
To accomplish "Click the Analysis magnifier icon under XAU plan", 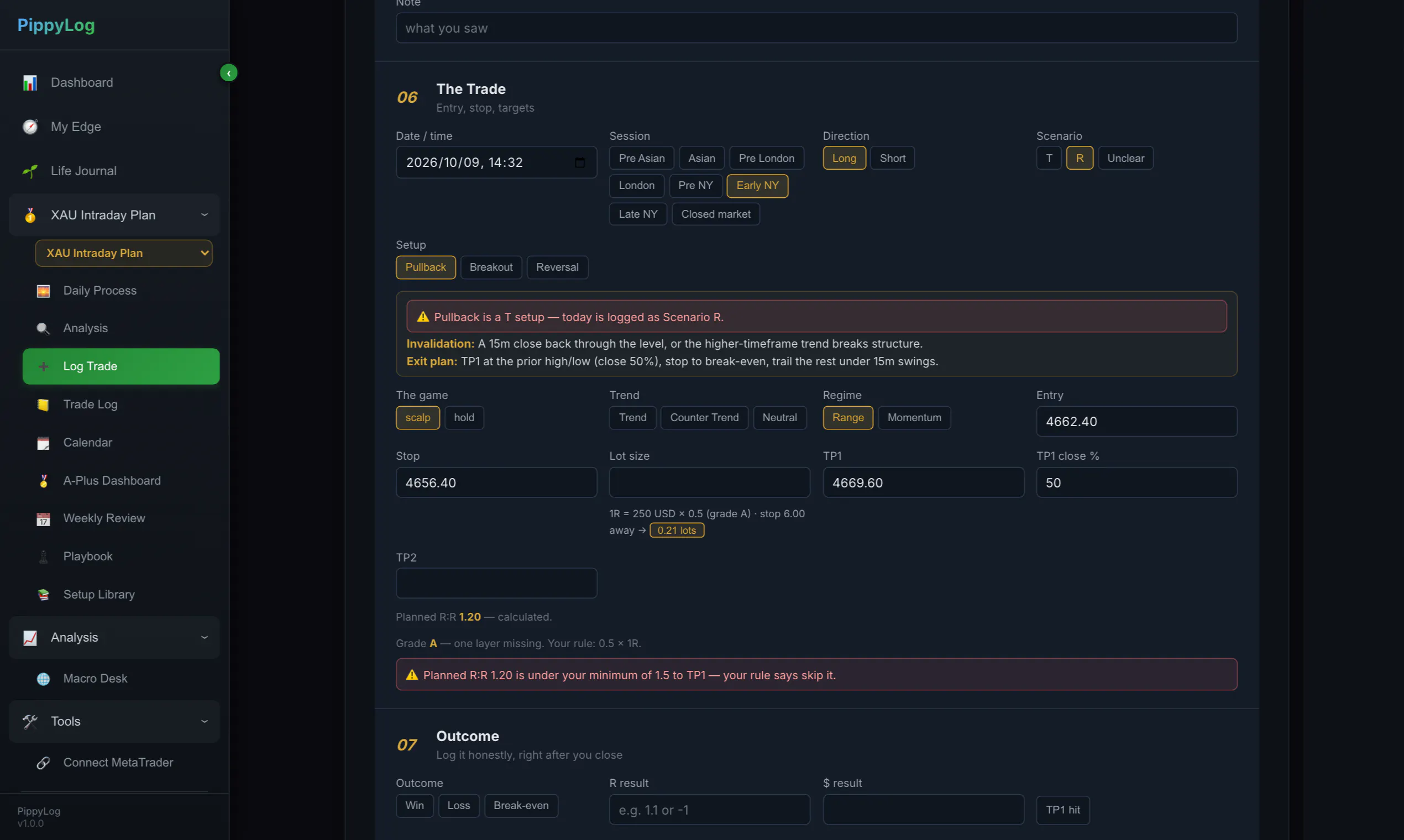I will click(43, 328).
